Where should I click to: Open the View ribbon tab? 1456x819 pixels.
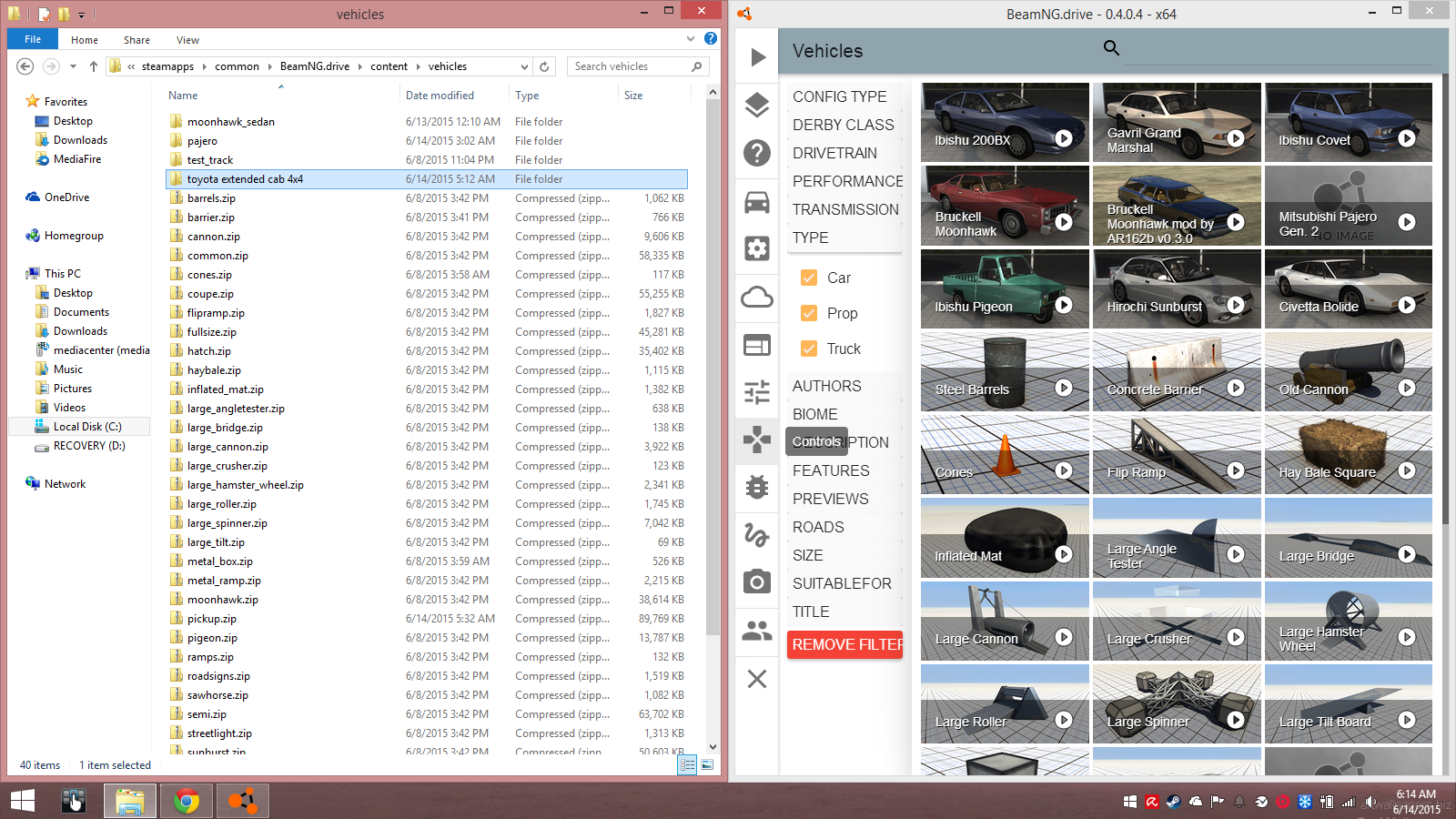[188, 40]
